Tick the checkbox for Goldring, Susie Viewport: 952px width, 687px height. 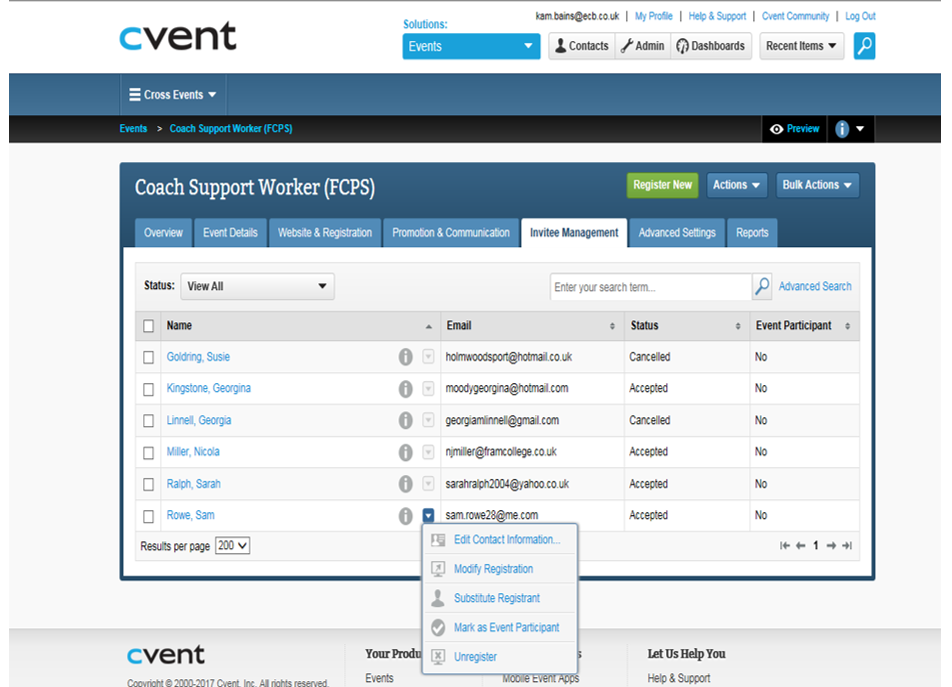(148, 357)
